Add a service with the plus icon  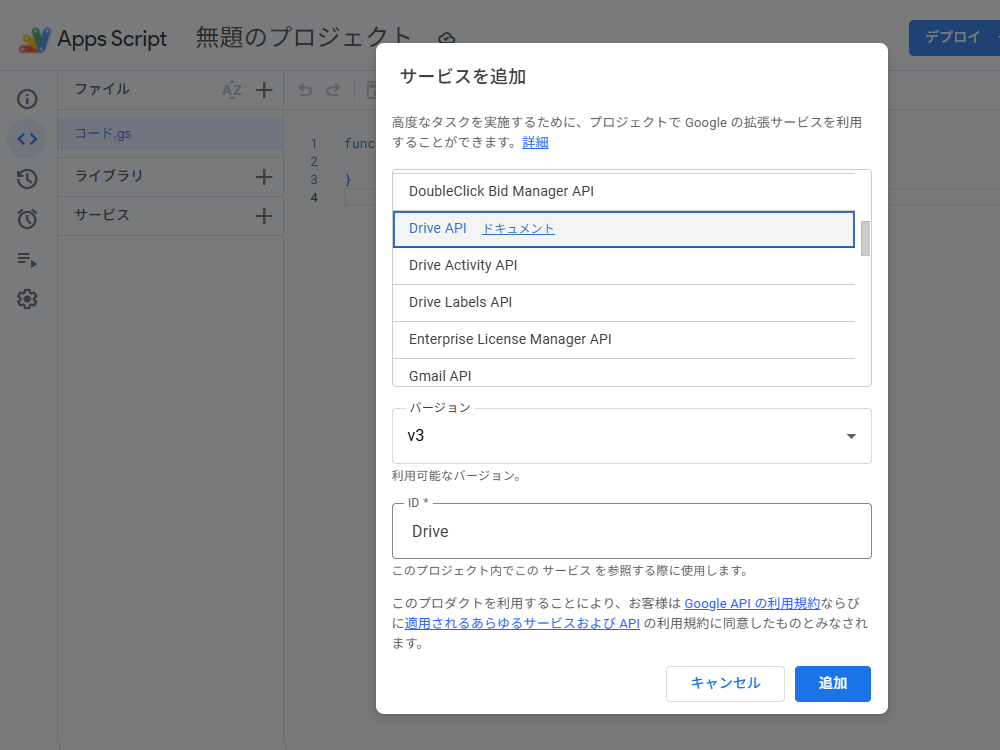(x=264, y=216)
